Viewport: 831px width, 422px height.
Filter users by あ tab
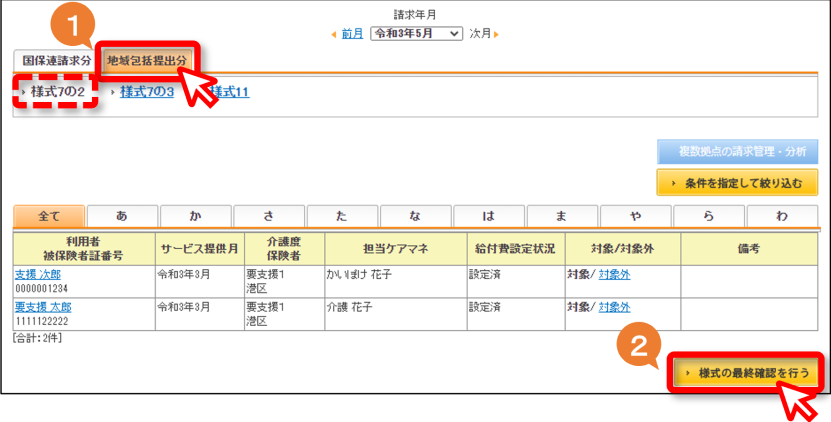point(122,216)
